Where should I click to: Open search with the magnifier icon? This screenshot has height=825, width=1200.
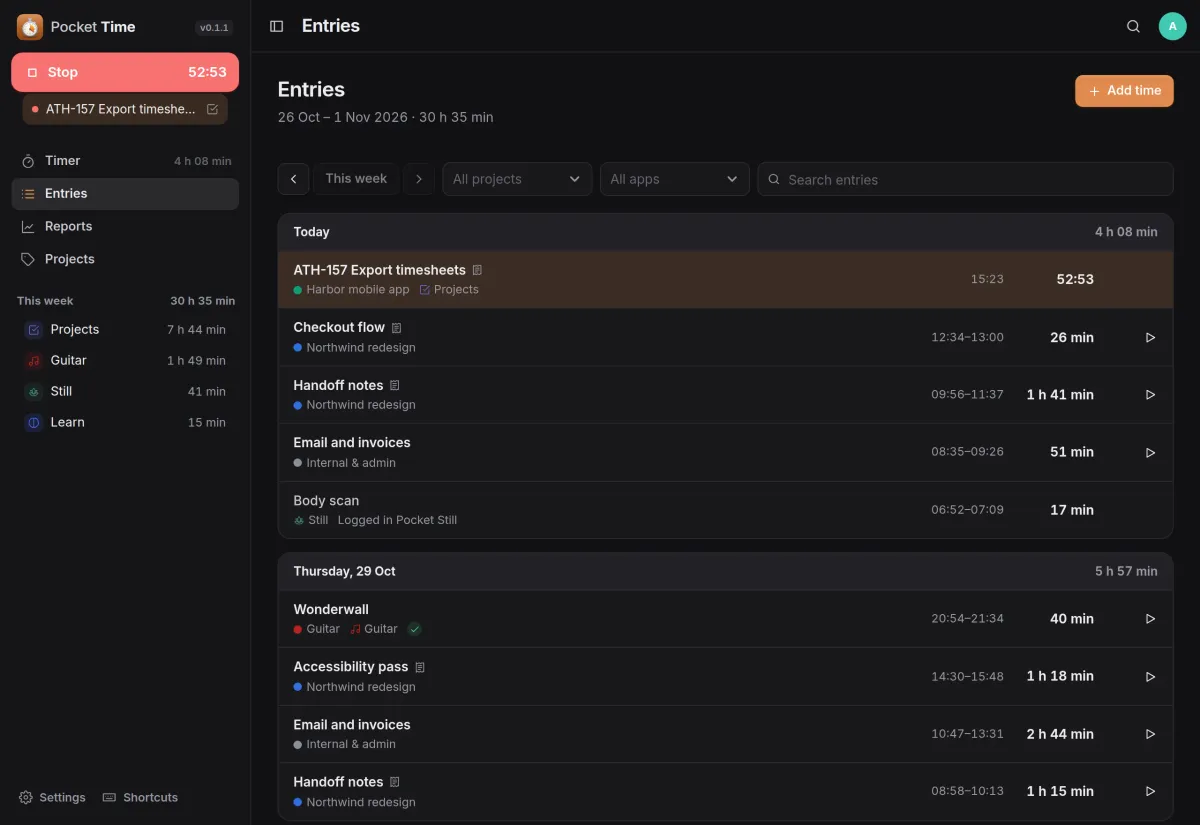(1133, 26)
